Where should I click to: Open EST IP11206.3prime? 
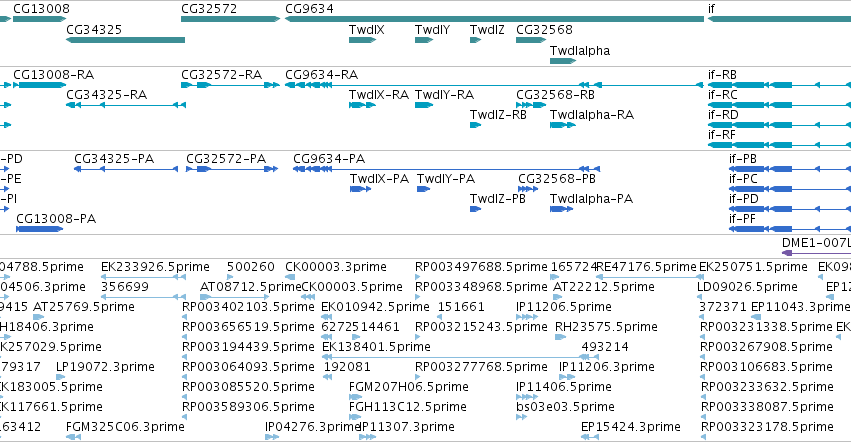(x=607, y=368)
